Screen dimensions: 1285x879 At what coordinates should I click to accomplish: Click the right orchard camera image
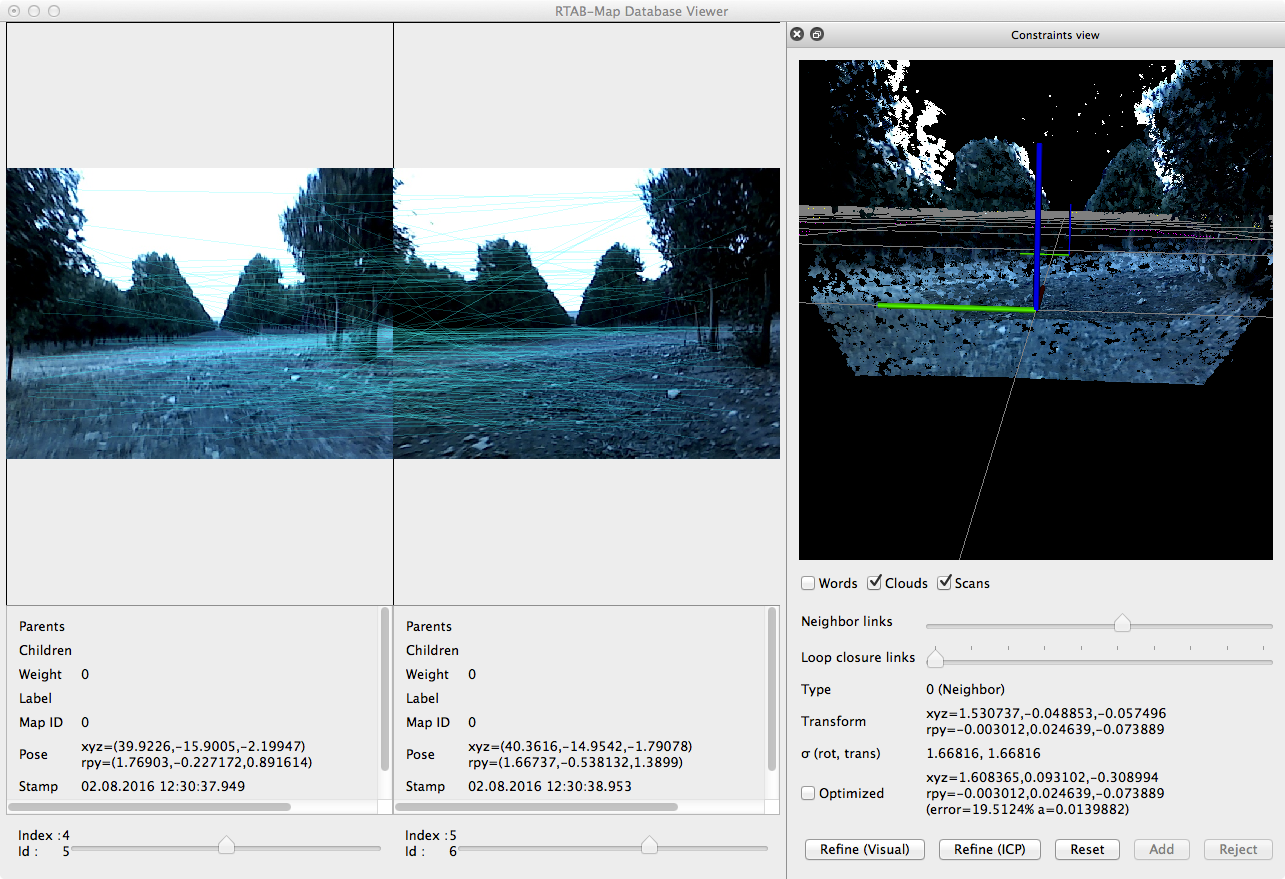coord(586,313)
